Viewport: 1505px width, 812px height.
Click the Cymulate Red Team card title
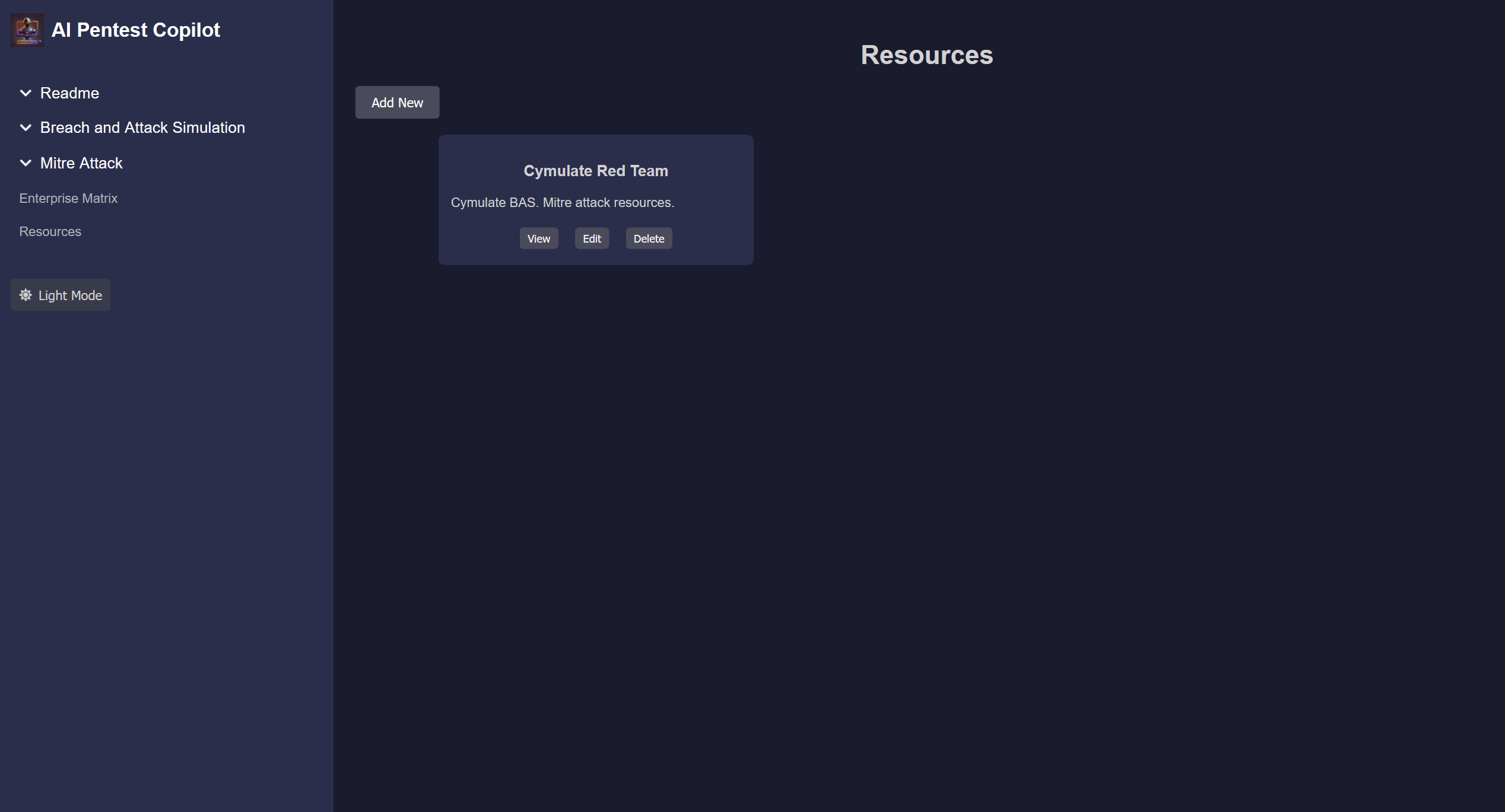point(595,171)
